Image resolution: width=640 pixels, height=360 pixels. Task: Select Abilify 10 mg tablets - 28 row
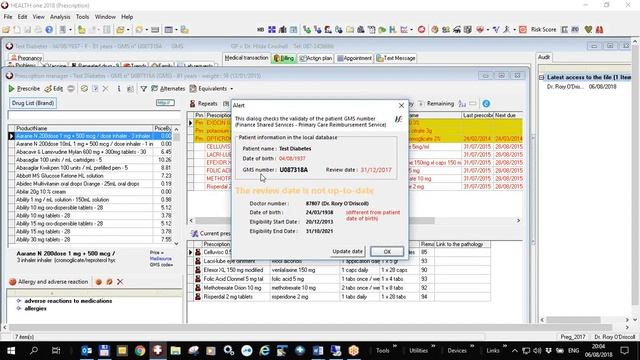[93, 216]
